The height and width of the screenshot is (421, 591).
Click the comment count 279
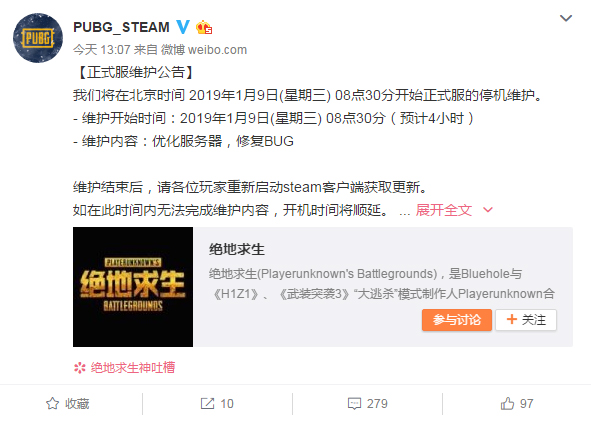click(x=377, y=404)
